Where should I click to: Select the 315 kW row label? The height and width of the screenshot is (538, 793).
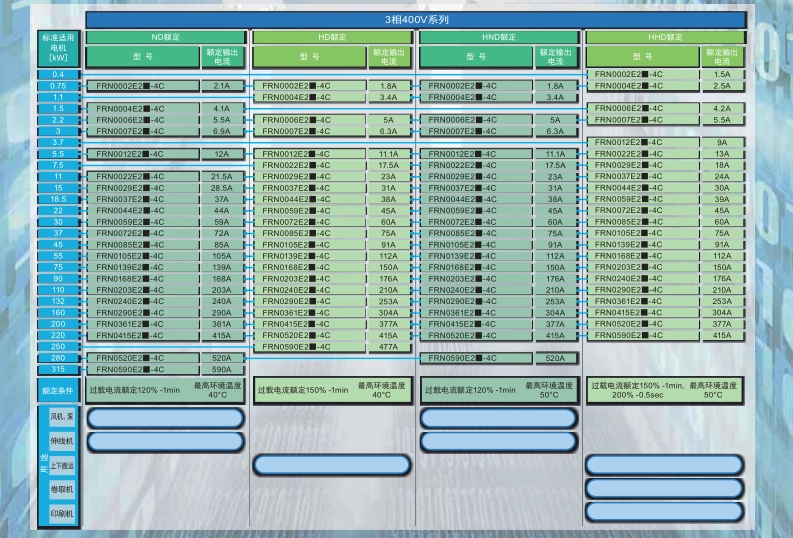[58, 369]
